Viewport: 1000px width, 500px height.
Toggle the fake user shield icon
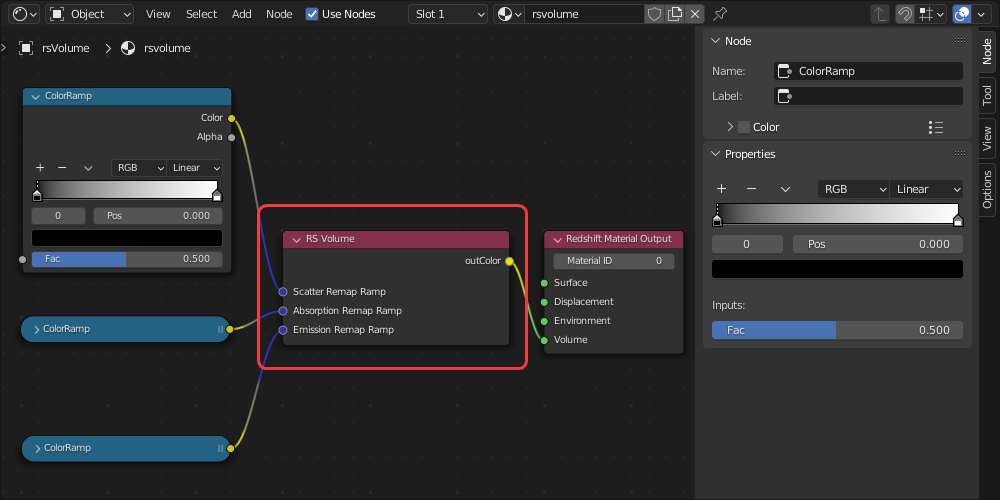pos(654,14)
